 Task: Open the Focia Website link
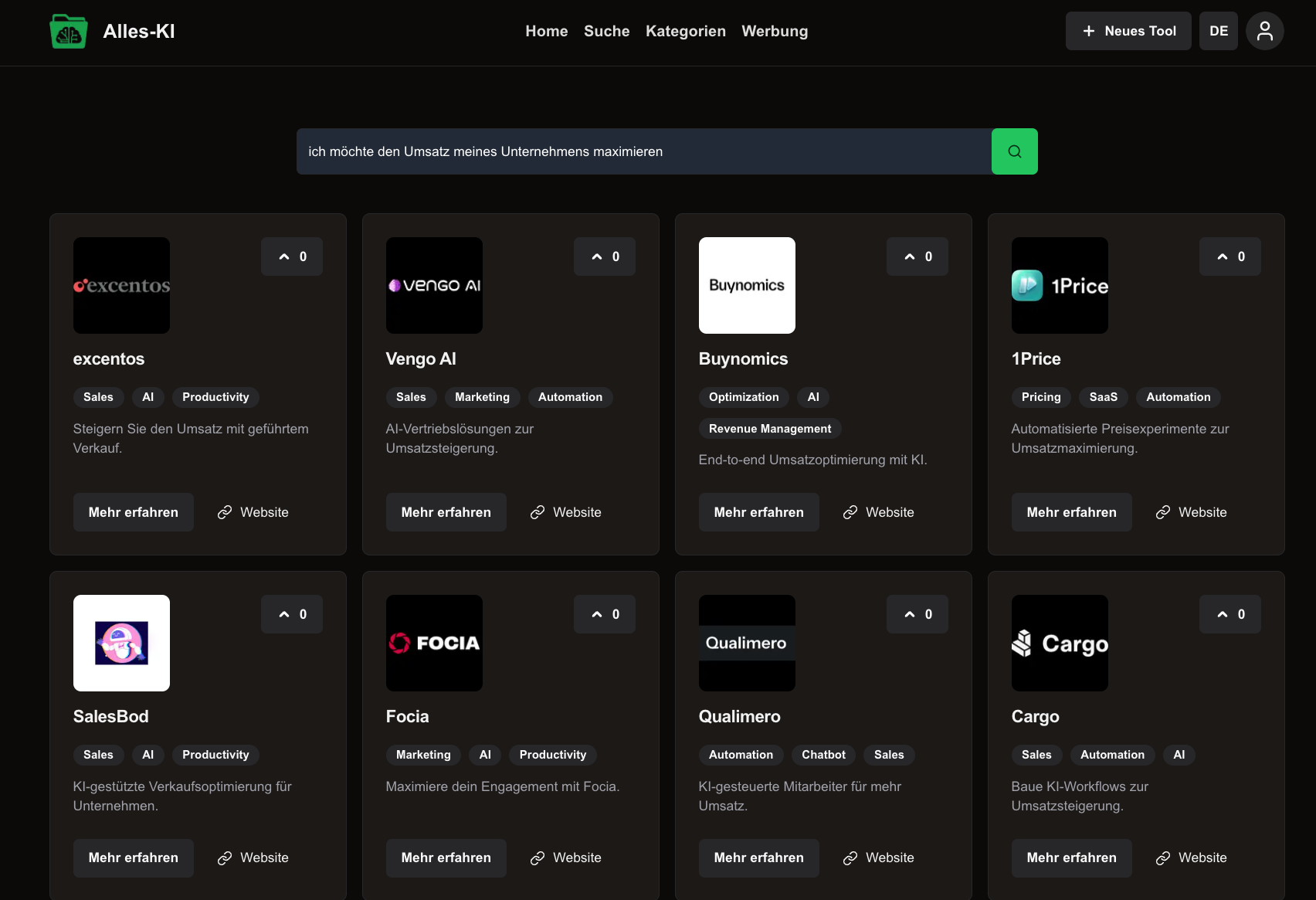pyautogui.click(x=565, y=858)
